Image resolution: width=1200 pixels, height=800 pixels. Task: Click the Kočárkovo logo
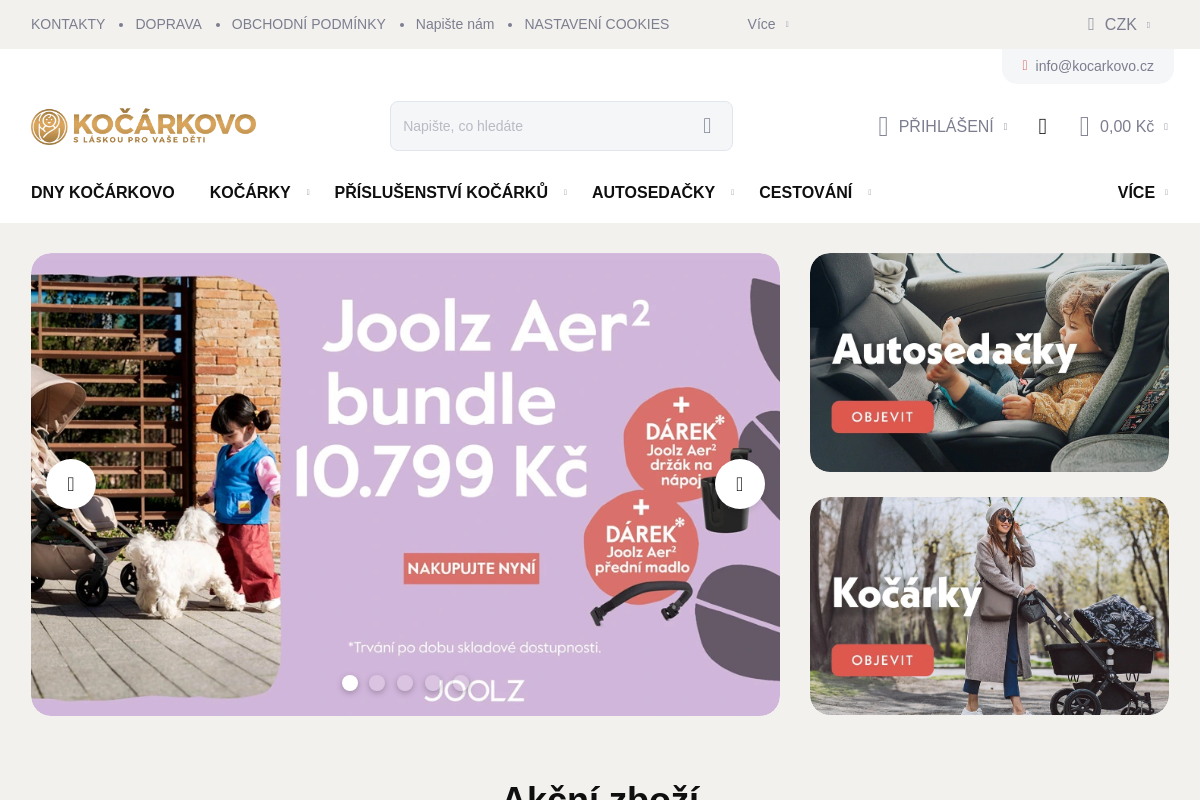pyautogui.click(x=143, y=126)
